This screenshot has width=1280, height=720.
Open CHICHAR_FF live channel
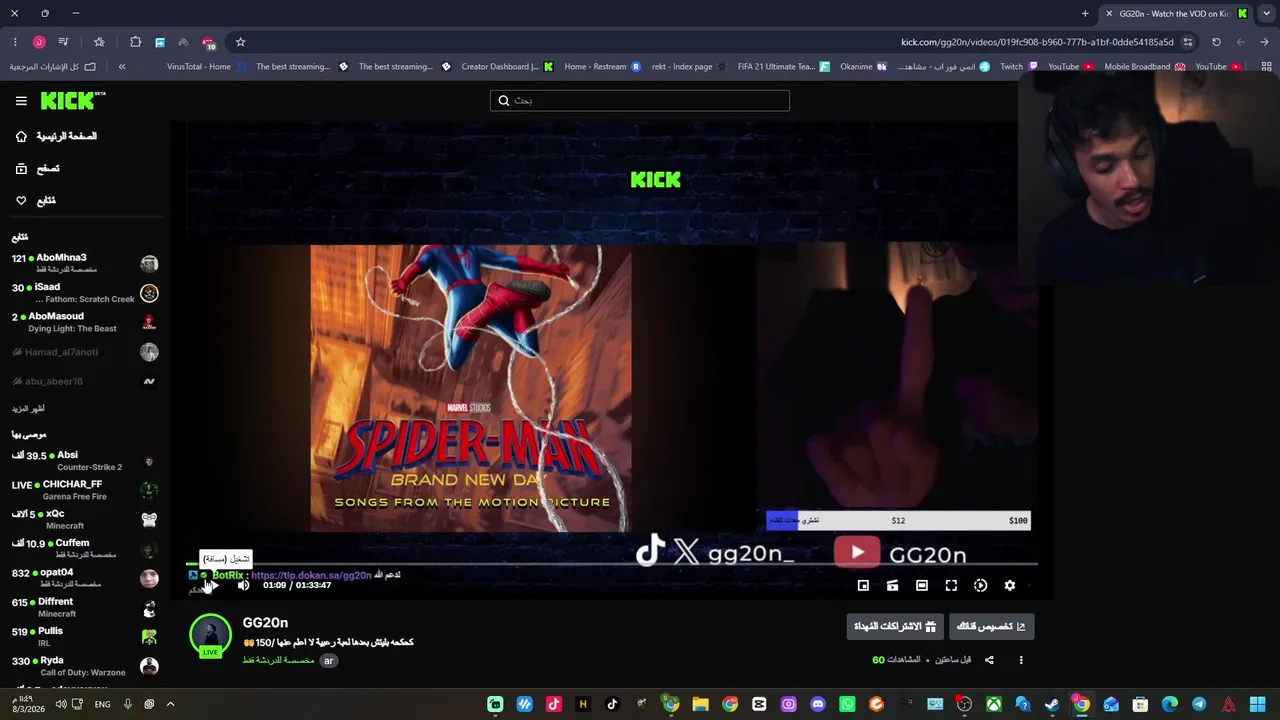click(84, 490)
